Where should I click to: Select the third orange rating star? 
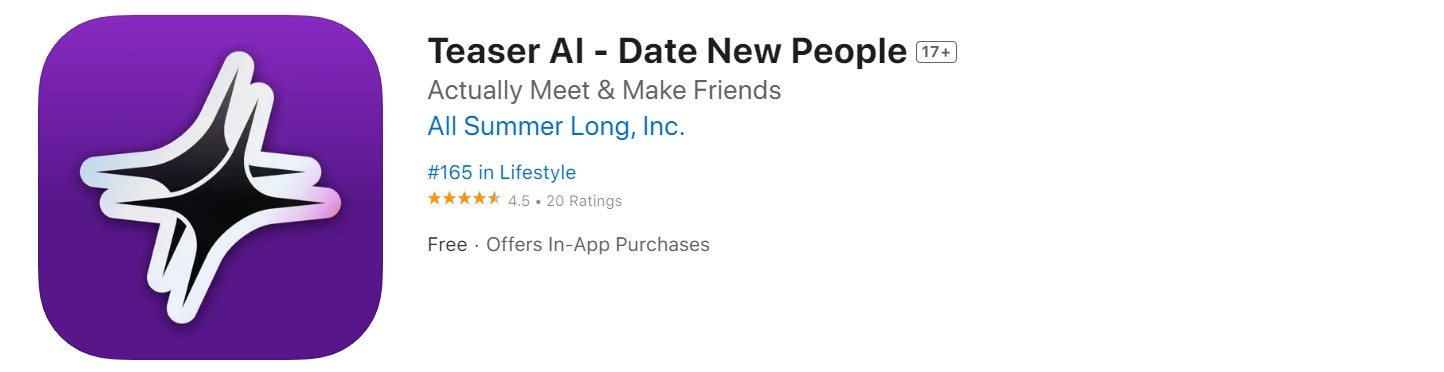tap(464, 199)
